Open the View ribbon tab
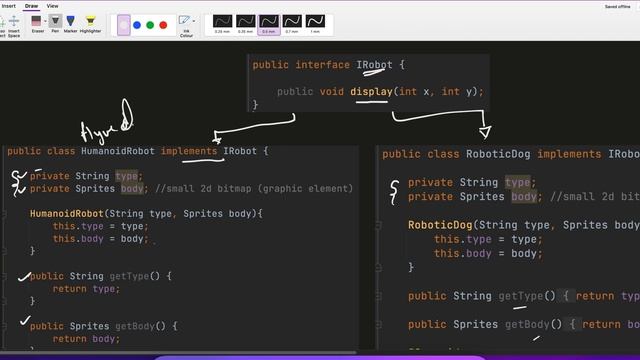 [x=52, y=6]
